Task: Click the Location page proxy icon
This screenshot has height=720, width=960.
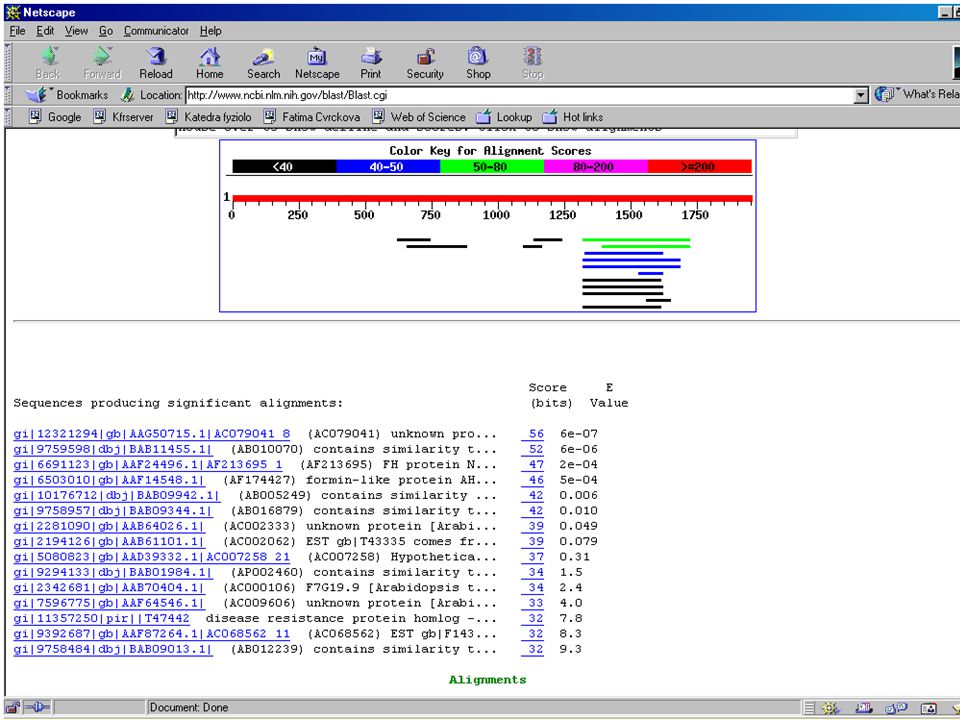Action: (x=127, y=95)
